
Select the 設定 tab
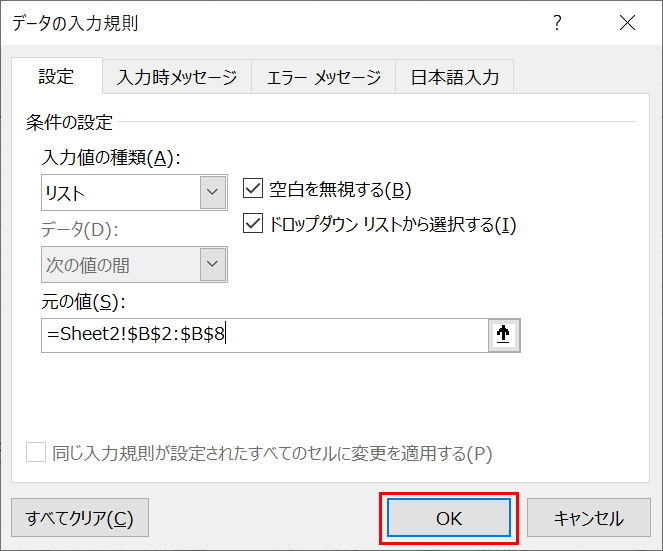(x=57, y=77)
